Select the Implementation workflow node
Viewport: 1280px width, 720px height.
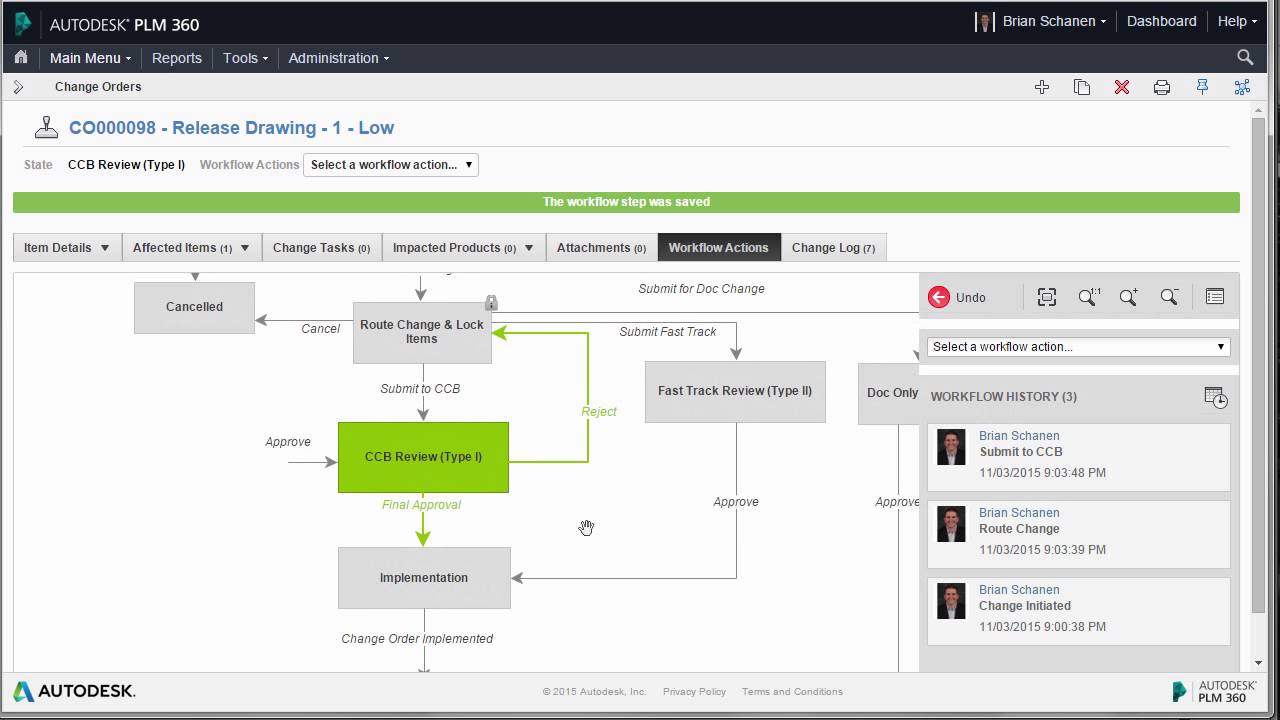(x=424, y=578)
